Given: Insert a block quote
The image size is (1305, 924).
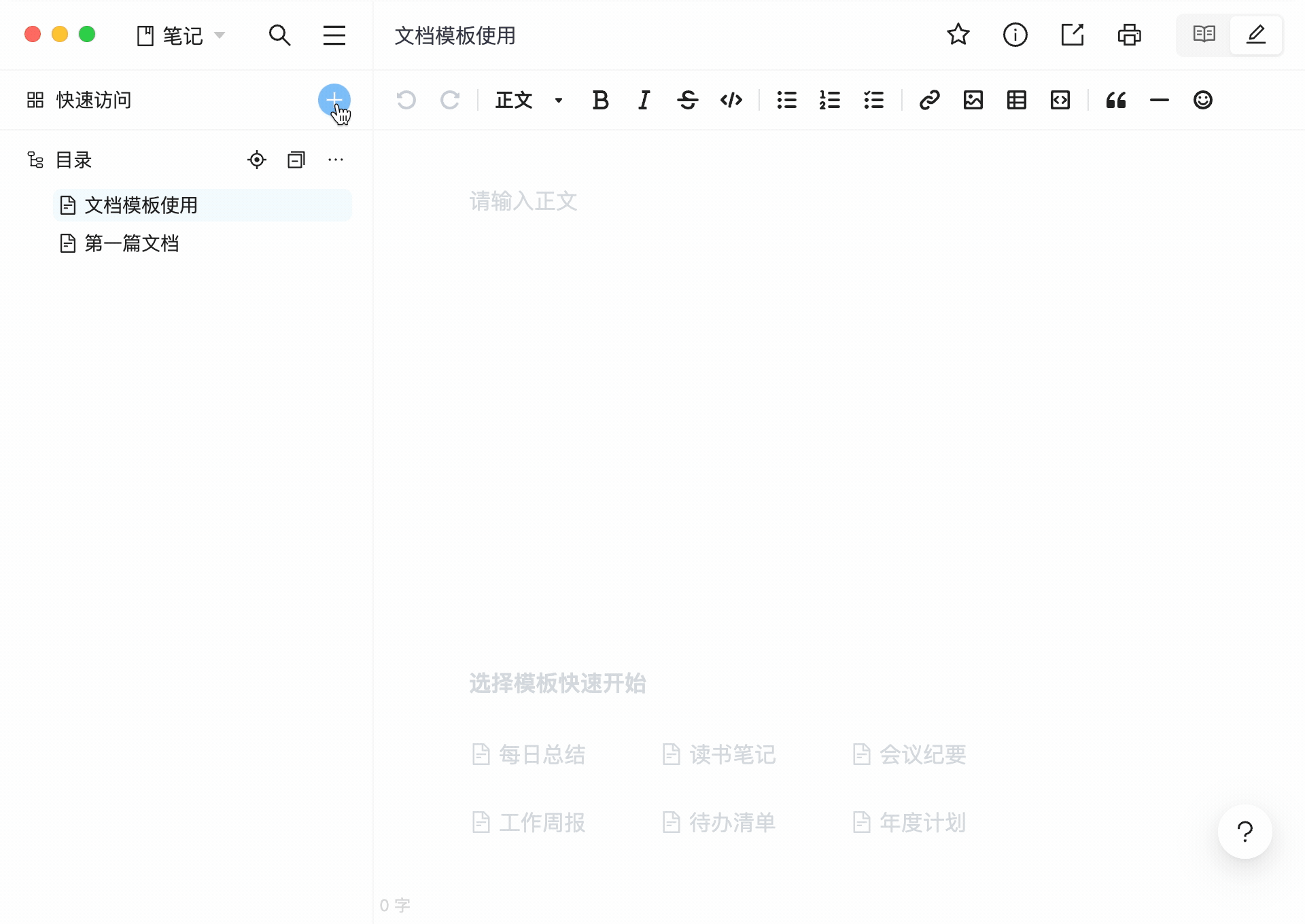Looking at the screenshot, I should pos(1116,101).
